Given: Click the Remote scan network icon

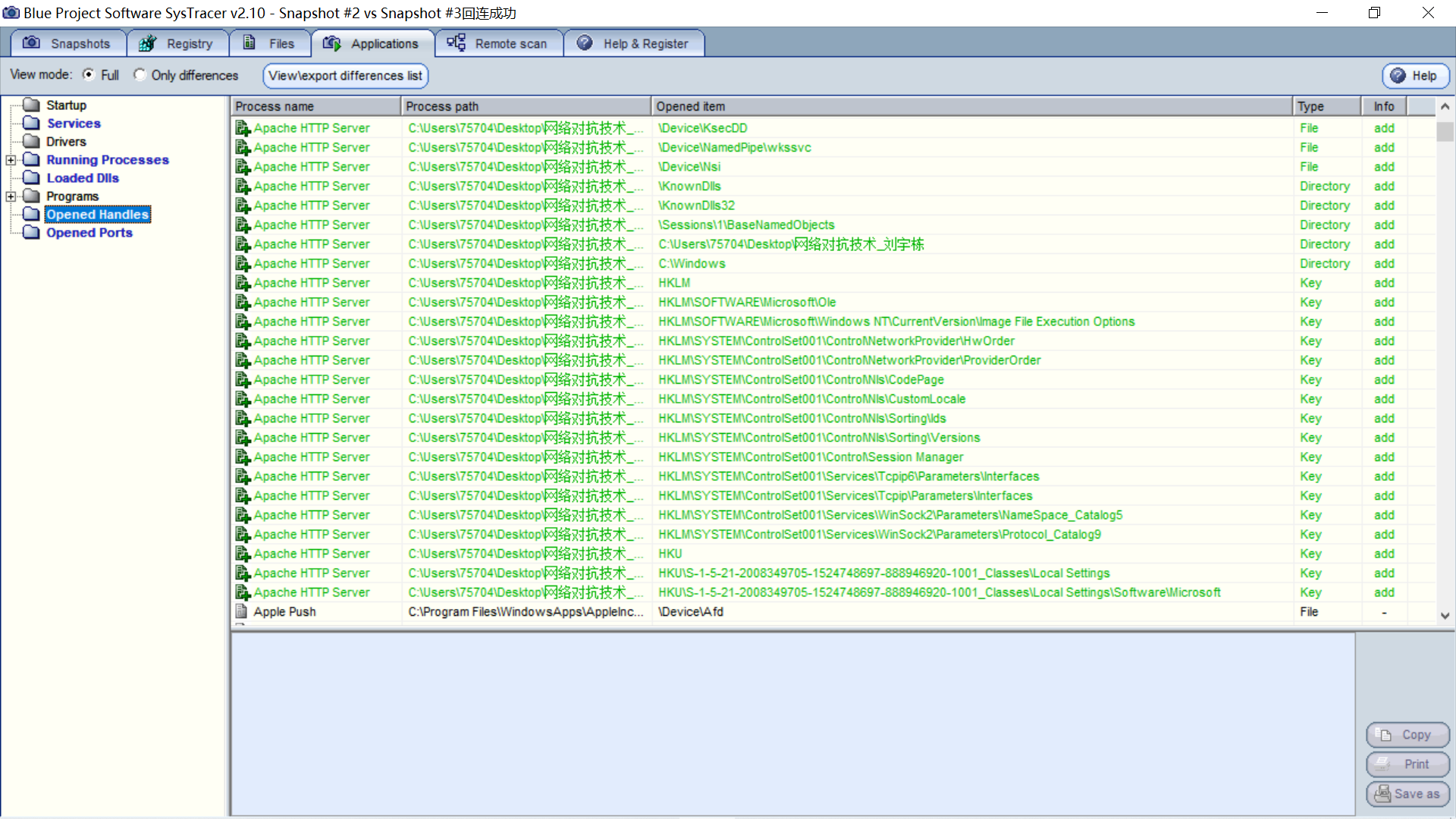Looking at the screenshot, I should (456, 43).
